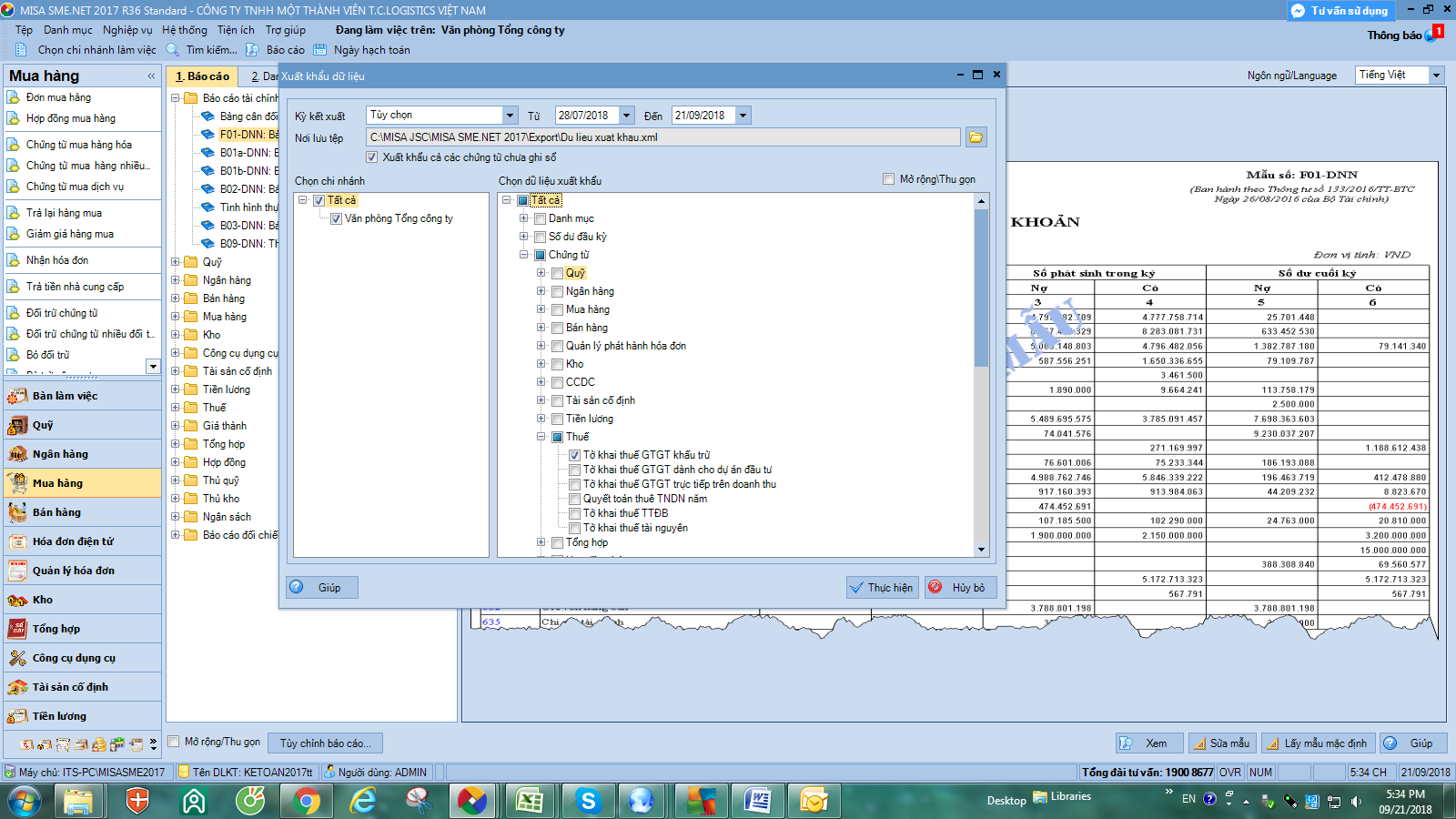Expand Ngân hàng folder in report tree
Screen dimensions: 1456x819
point(176,280)
